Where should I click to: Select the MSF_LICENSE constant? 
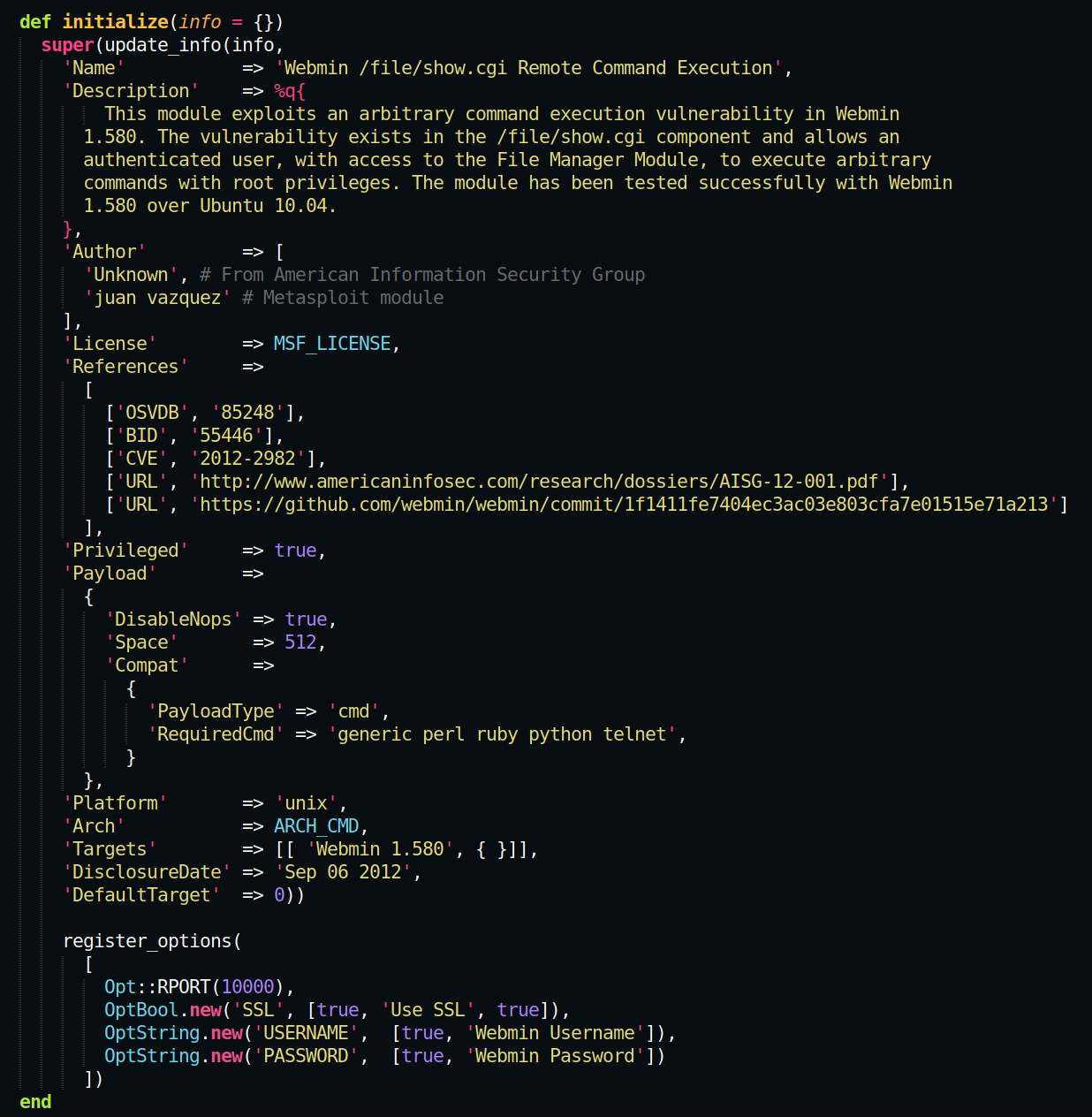pos(332,344)
